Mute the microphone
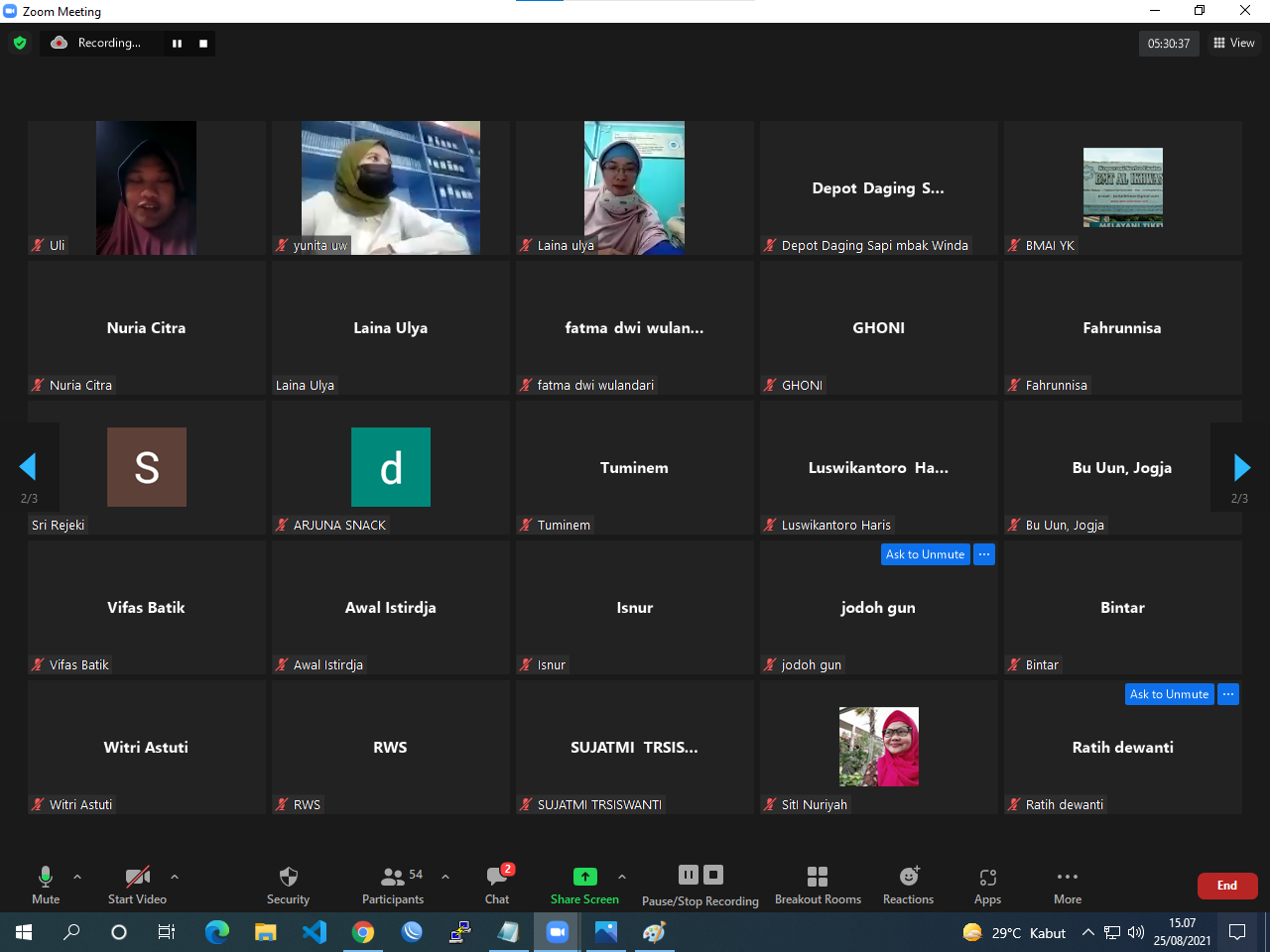1270x952 pixels. (x=46, y=885)
